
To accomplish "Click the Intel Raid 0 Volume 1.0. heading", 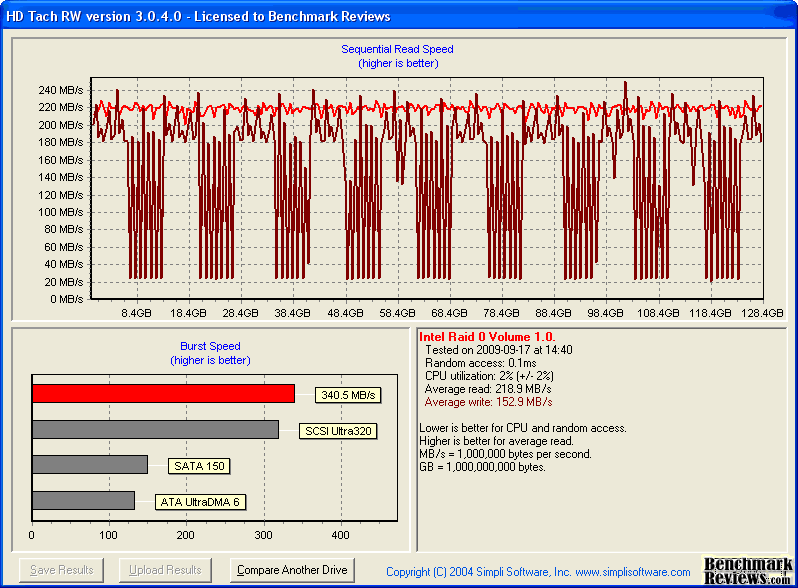I will click(487, 337).
